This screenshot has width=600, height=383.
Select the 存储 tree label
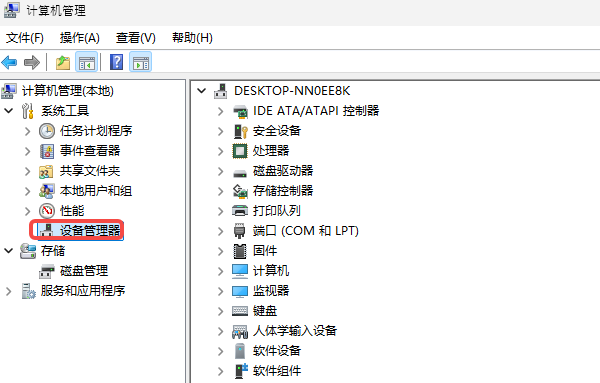53,251
